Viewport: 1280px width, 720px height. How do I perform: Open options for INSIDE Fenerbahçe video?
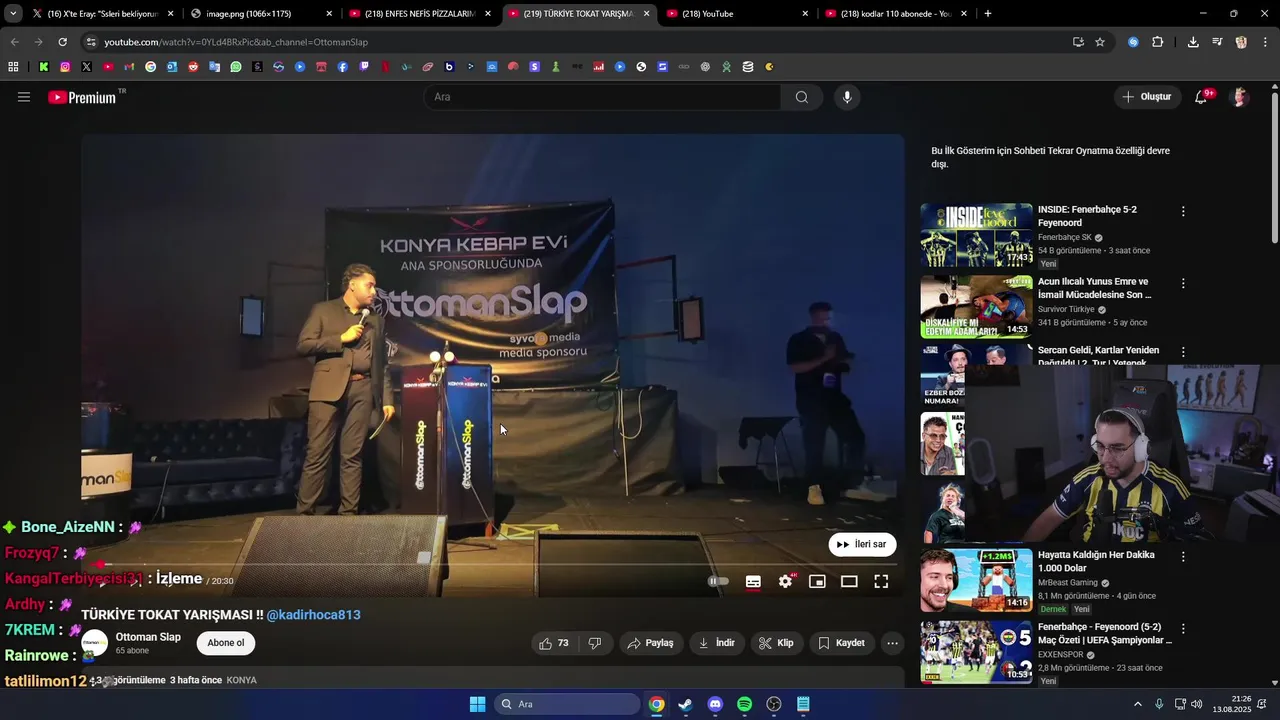tap(1183, 212)
